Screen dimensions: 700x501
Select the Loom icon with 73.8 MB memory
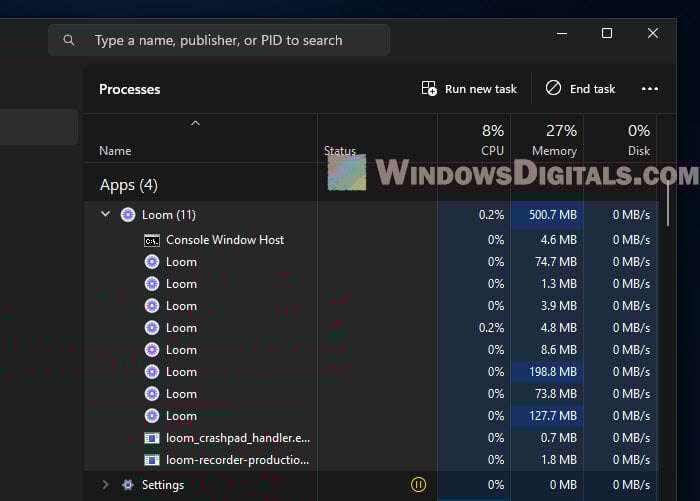(152, 394)
